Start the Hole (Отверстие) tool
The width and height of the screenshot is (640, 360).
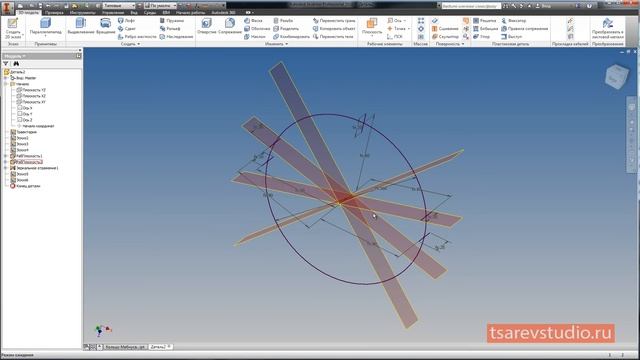pyautogui.click(x=207, y=27)
